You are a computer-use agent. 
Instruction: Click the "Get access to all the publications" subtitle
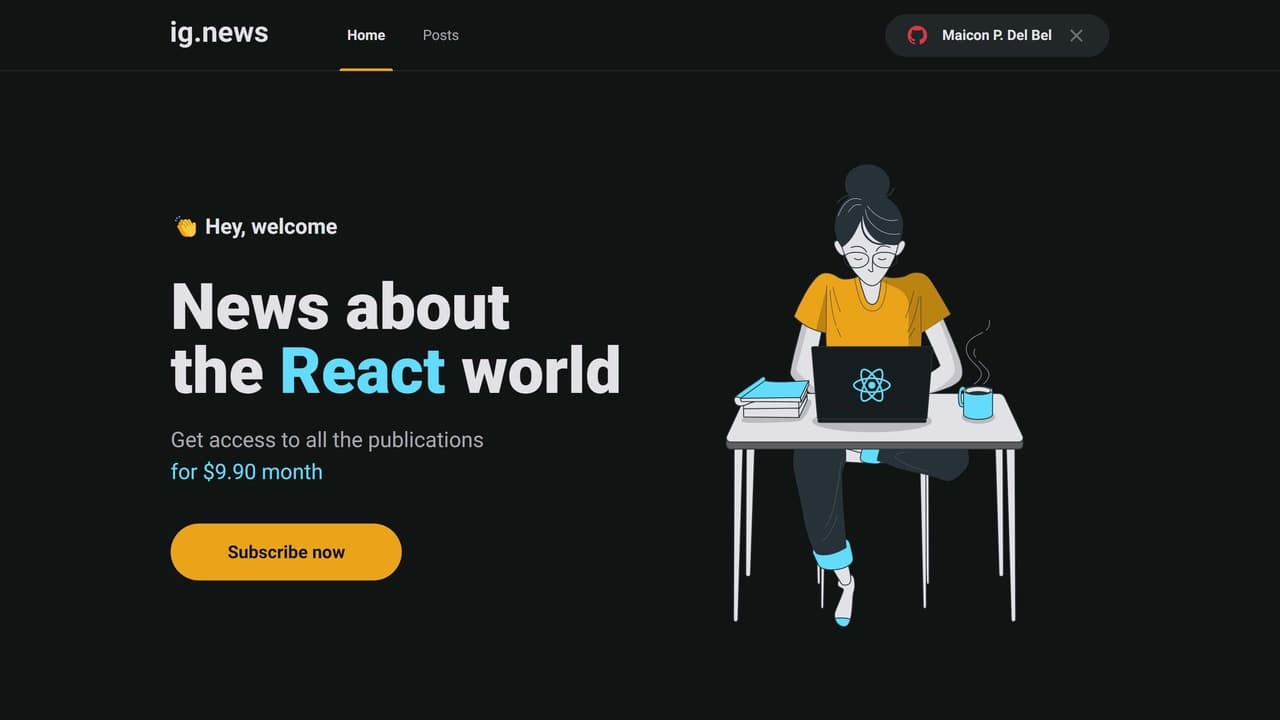click(327, 440)
